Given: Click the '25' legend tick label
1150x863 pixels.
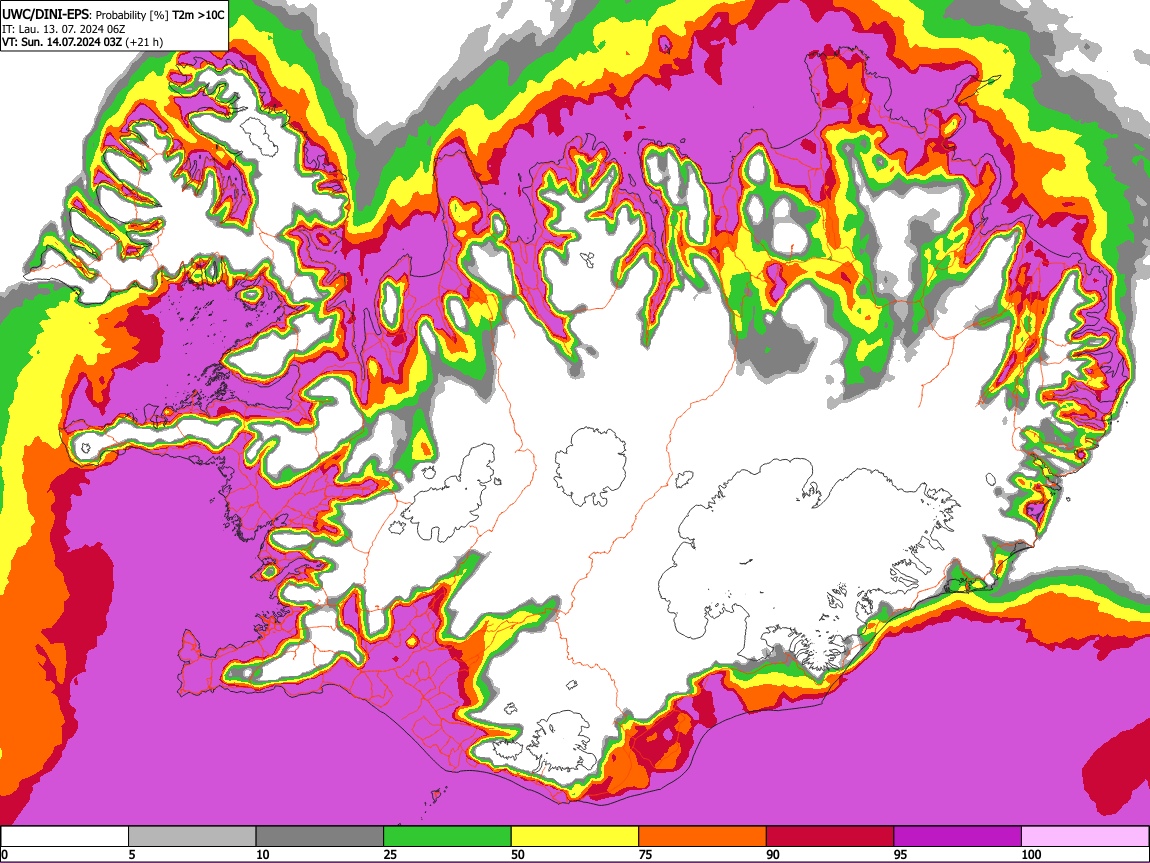Looking at the screenshot, I should tap(390, 854).
